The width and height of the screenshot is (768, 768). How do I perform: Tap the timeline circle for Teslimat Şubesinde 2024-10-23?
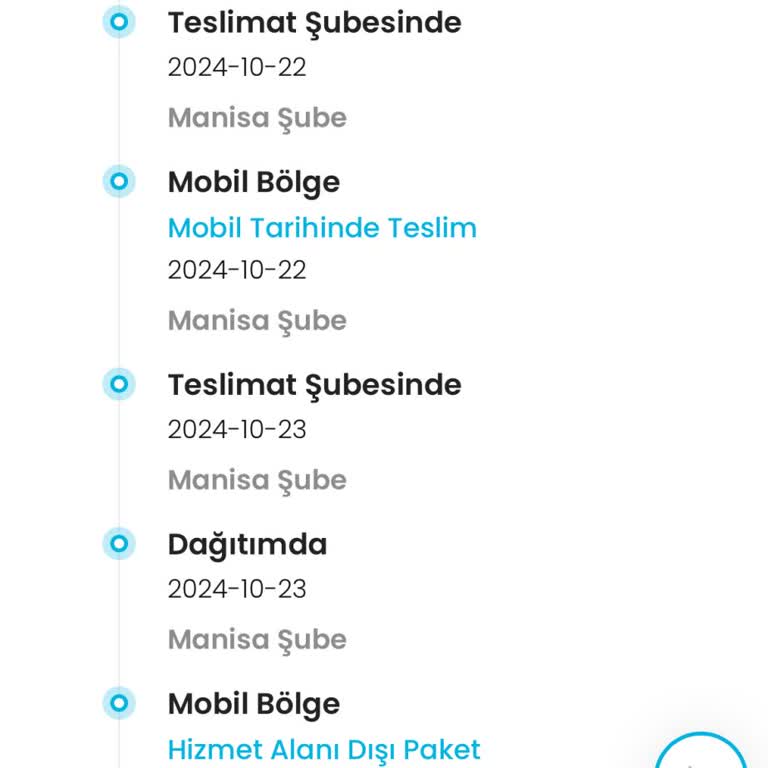[119, 384]
